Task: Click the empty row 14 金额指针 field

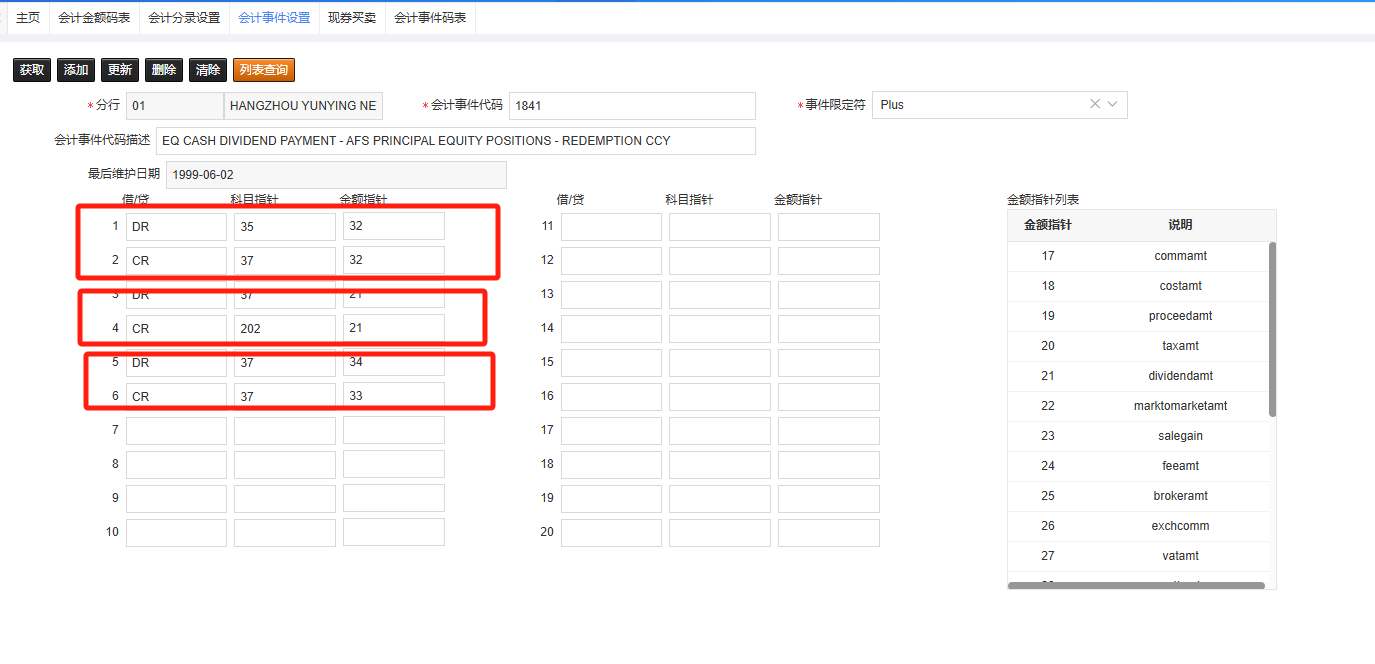Action: (829, 328)
